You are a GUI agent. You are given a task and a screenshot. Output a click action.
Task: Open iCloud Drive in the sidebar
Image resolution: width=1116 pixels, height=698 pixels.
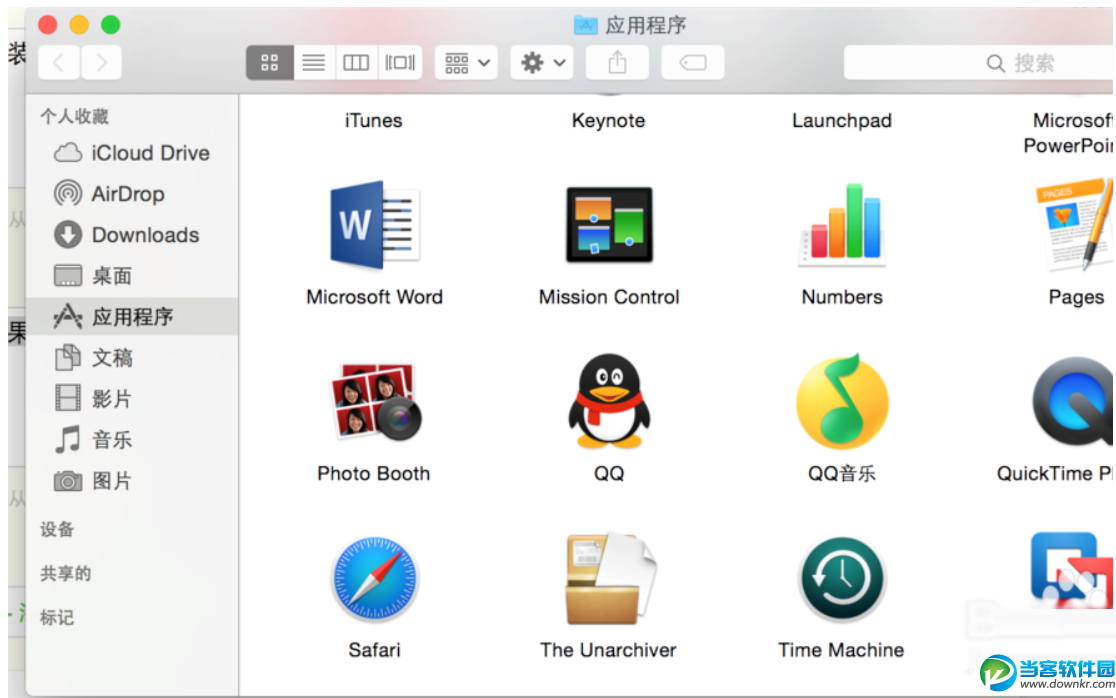132,153
